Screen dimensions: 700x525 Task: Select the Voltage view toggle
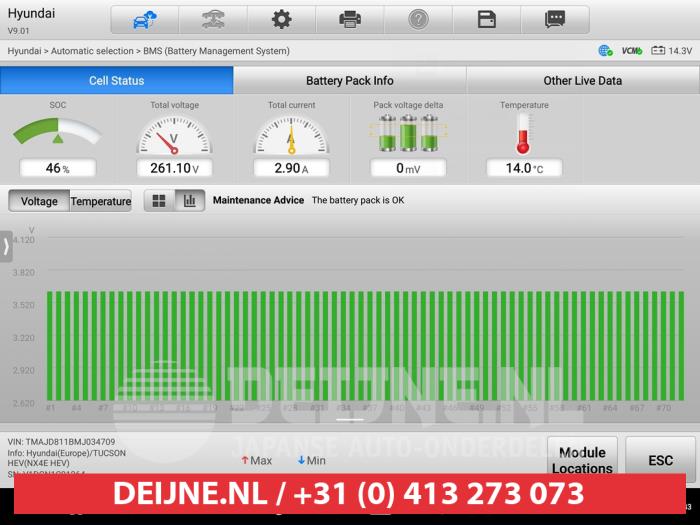click(x=39, y=201)
